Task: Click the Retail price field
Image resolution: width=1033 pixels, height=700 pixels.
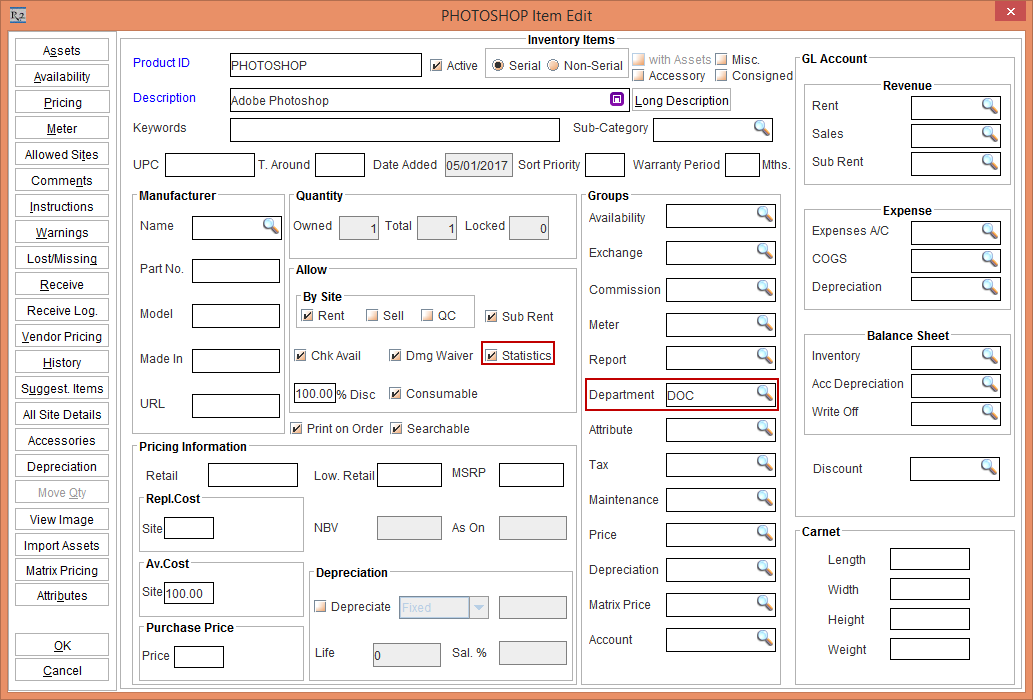Action: (x=253, y=475)
